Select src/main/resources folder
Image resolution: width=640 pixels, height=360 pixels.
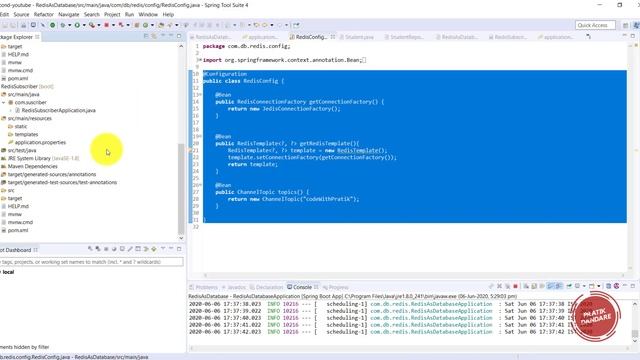27,118
